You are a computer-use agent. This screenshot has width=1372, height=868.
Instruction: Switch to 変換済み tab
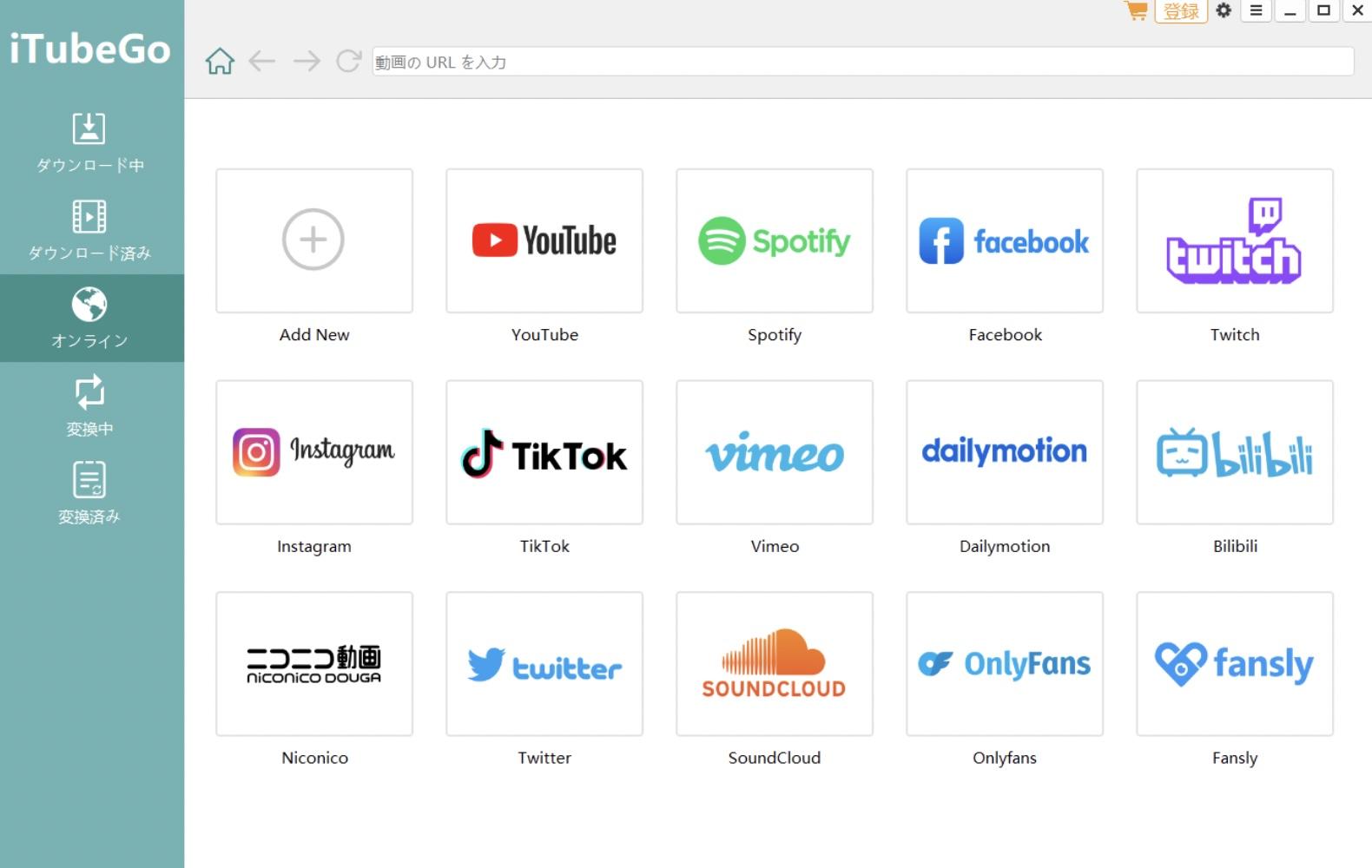tap(89, 493)
